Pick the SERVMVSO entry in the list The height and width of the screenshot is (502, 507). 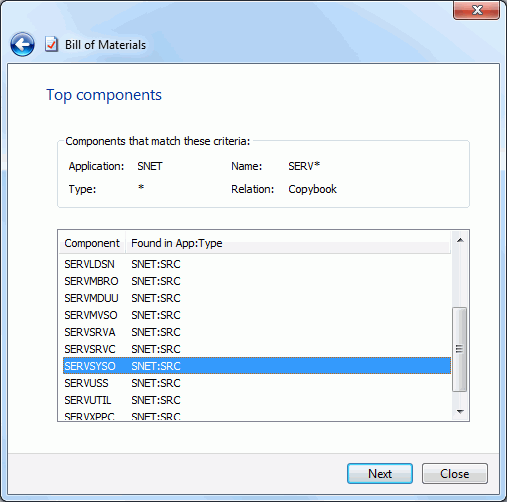point(257,315)
